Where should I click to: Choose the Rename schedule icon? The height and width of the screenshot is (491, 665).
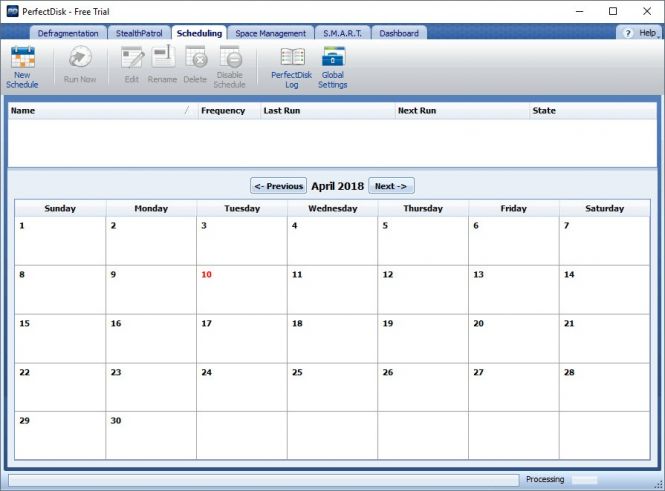(x=162, y=64)
